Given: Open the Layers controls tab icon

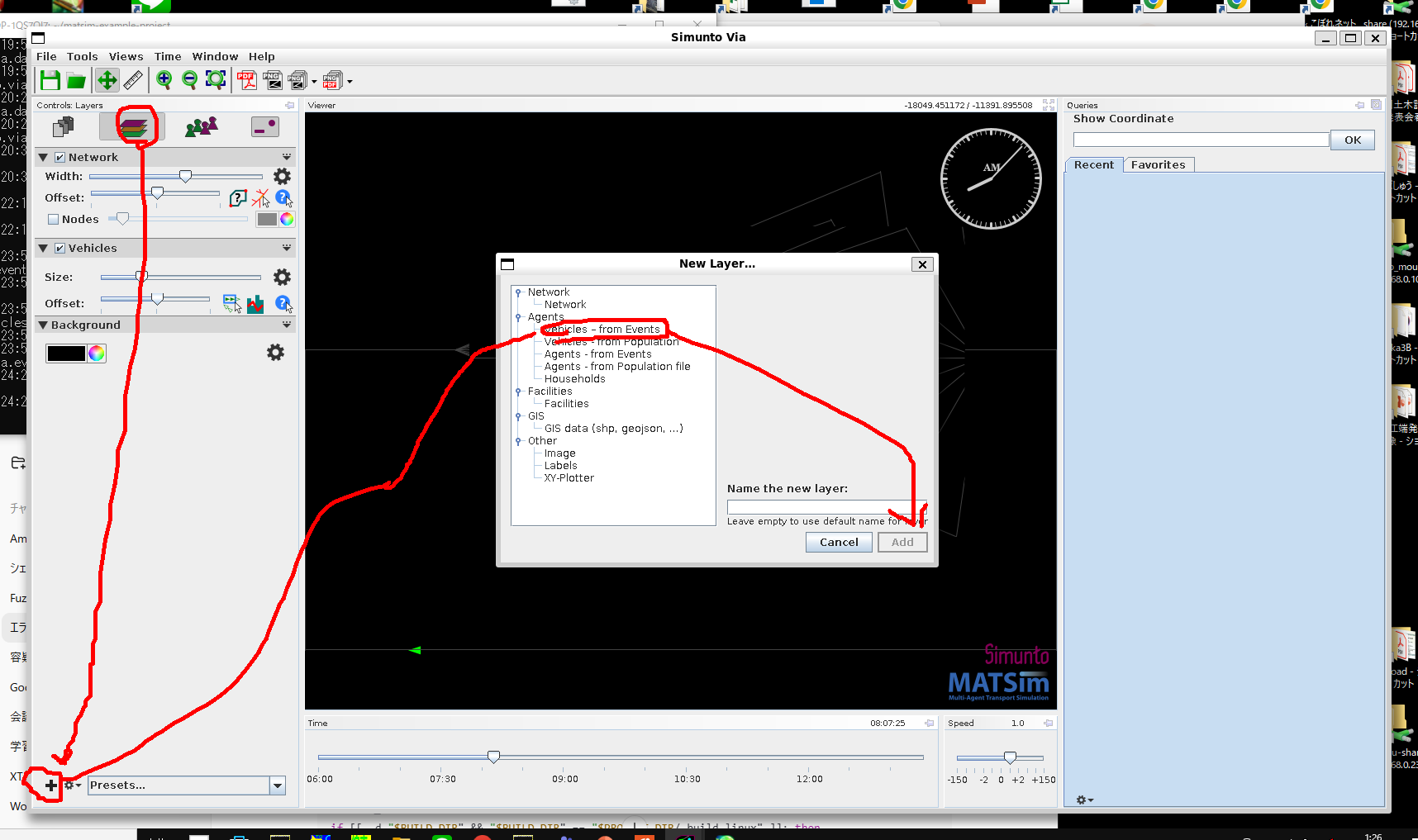Looking at the screenshot, I should pos(133,127).
